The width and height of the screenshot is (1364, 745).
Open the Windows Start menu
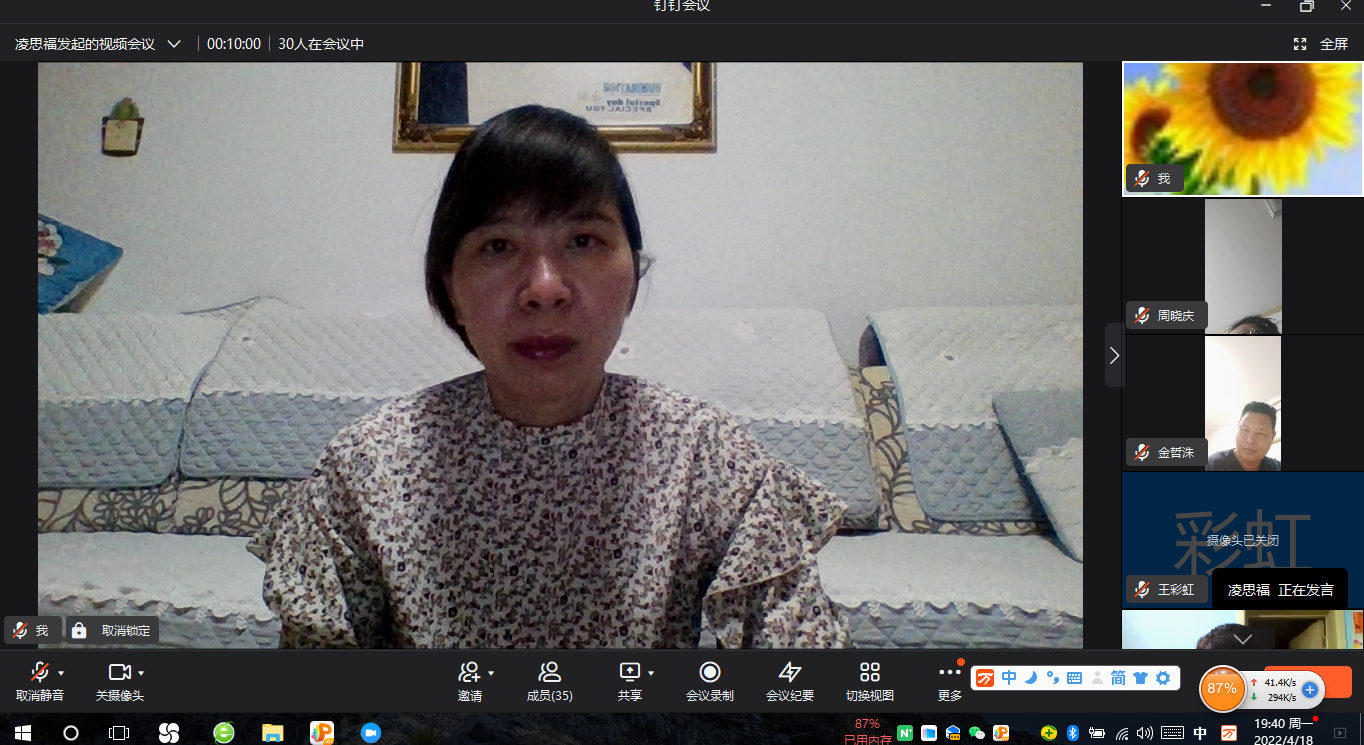point(21,732)
